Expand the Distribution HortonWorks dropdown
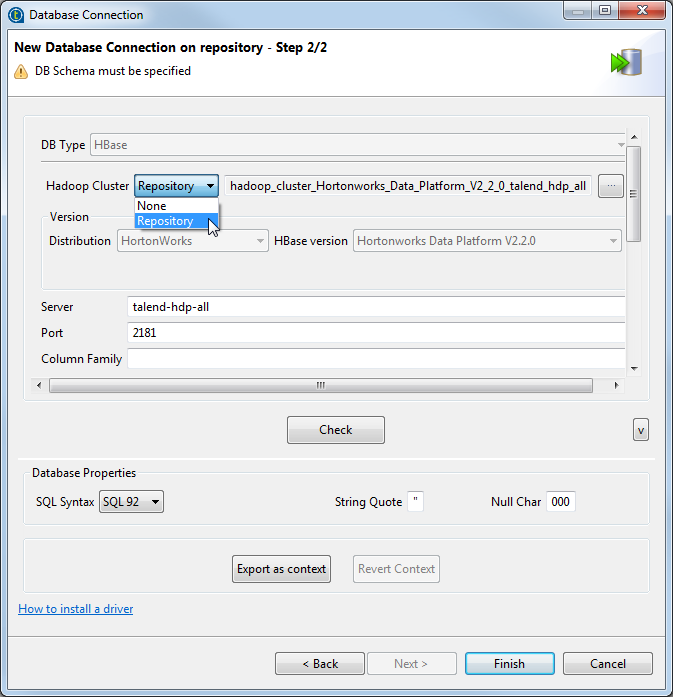This screenshot has width=673, height=697. point(193,241)
